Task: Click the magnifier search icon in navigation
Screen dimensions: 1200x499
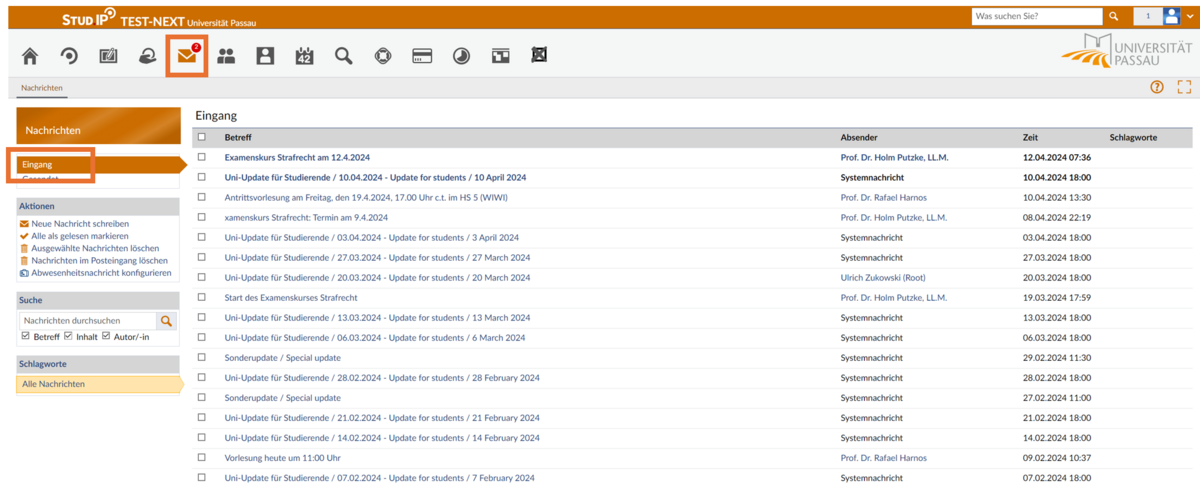Action: pos(344,56)
